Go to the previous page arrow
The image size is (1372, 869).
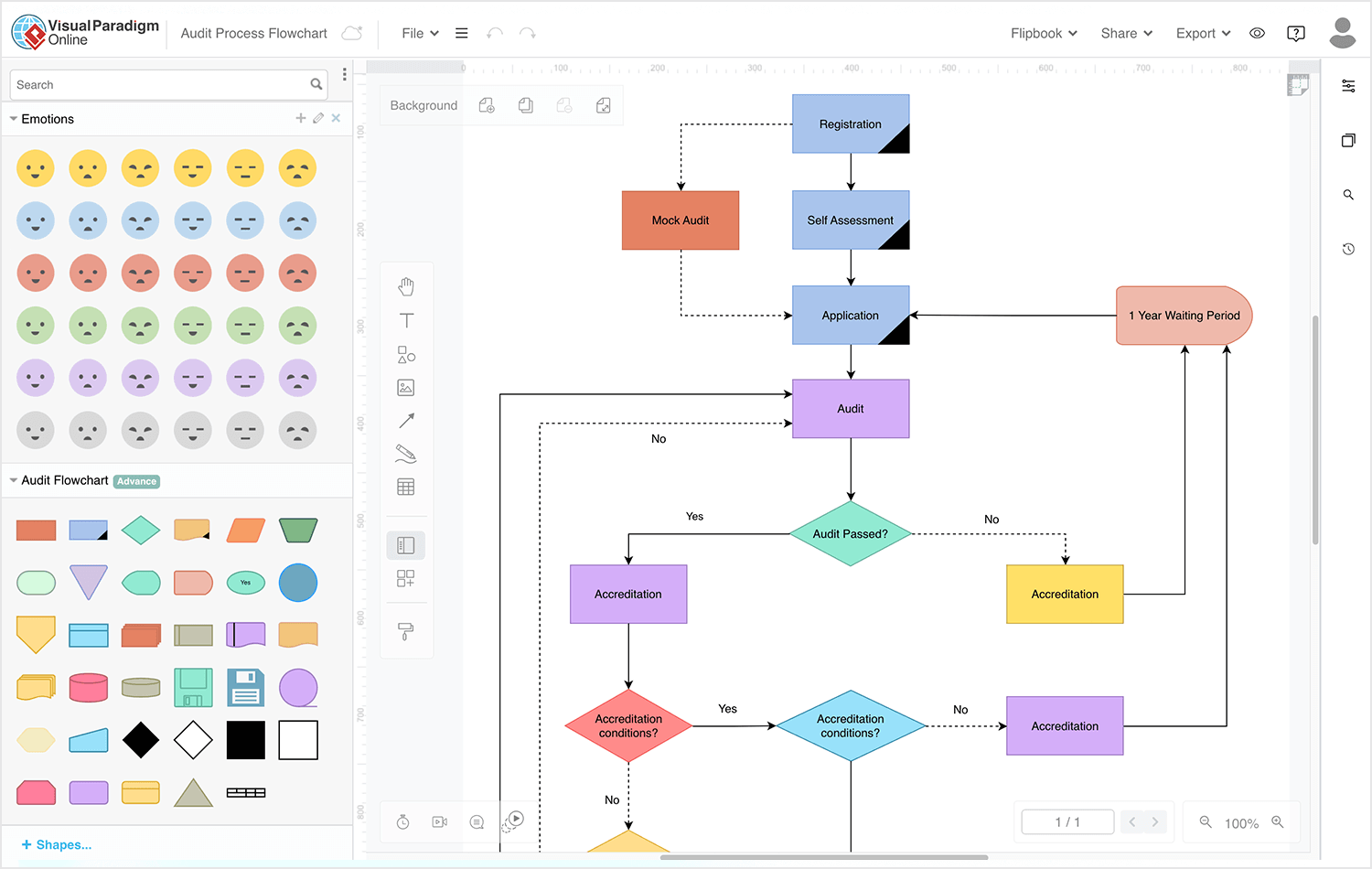pos(1132,822)
